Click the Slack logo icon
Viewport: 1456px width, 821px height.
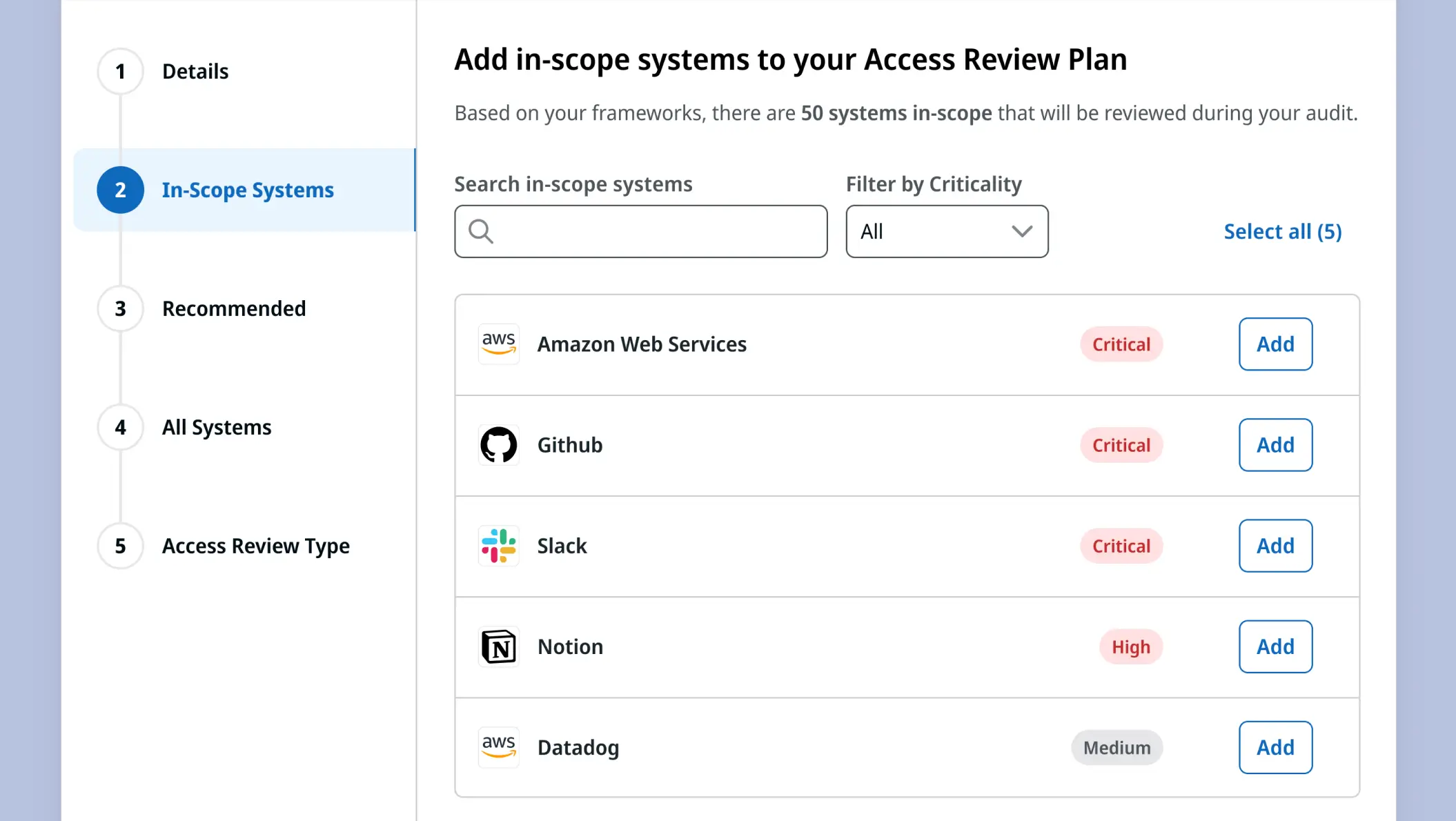[x=498, y=546]
